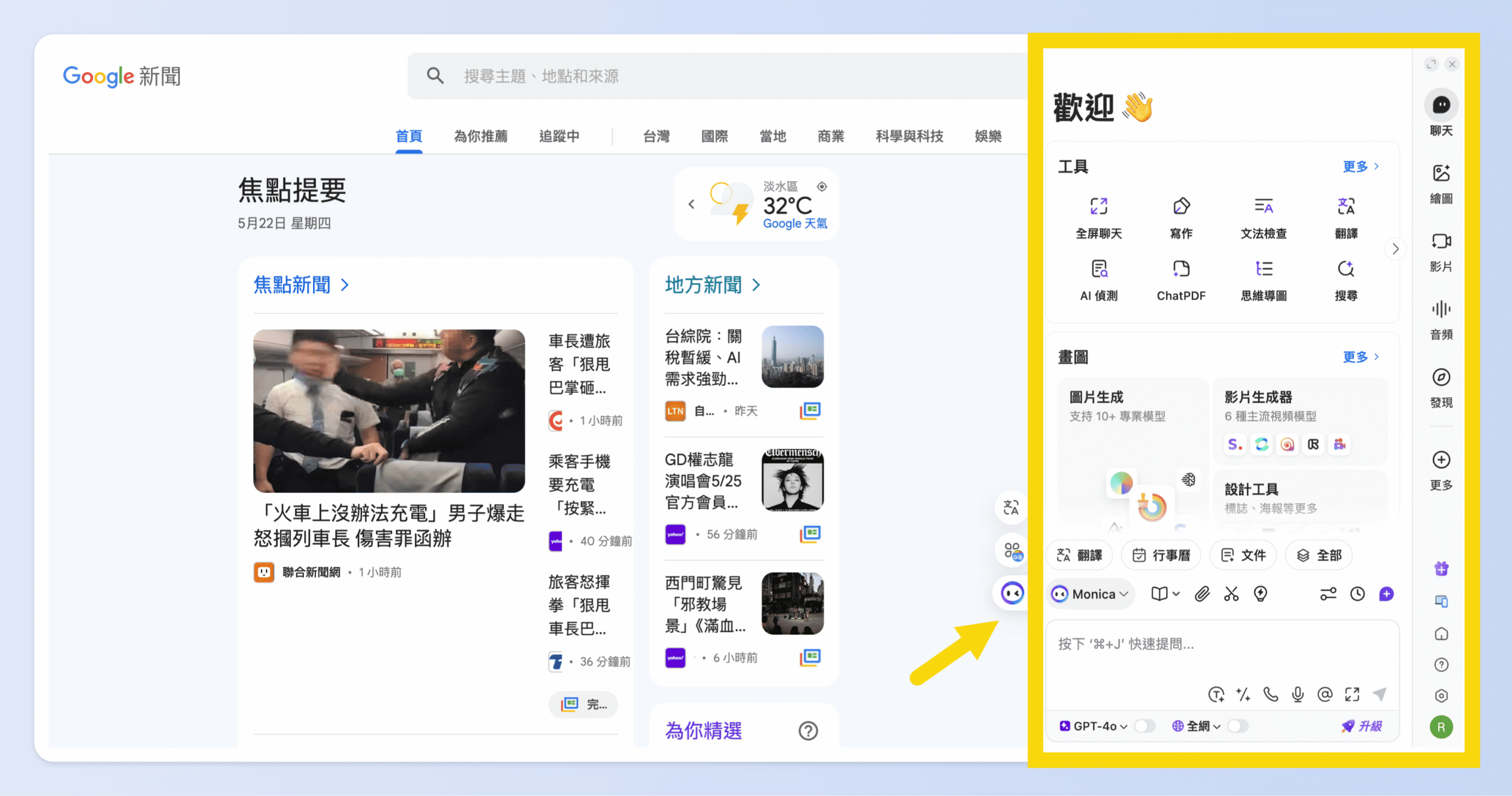Click the paperclip attach file icon
The height and width of the screenshot is (796, 1512).
(x=1202, y=594)
